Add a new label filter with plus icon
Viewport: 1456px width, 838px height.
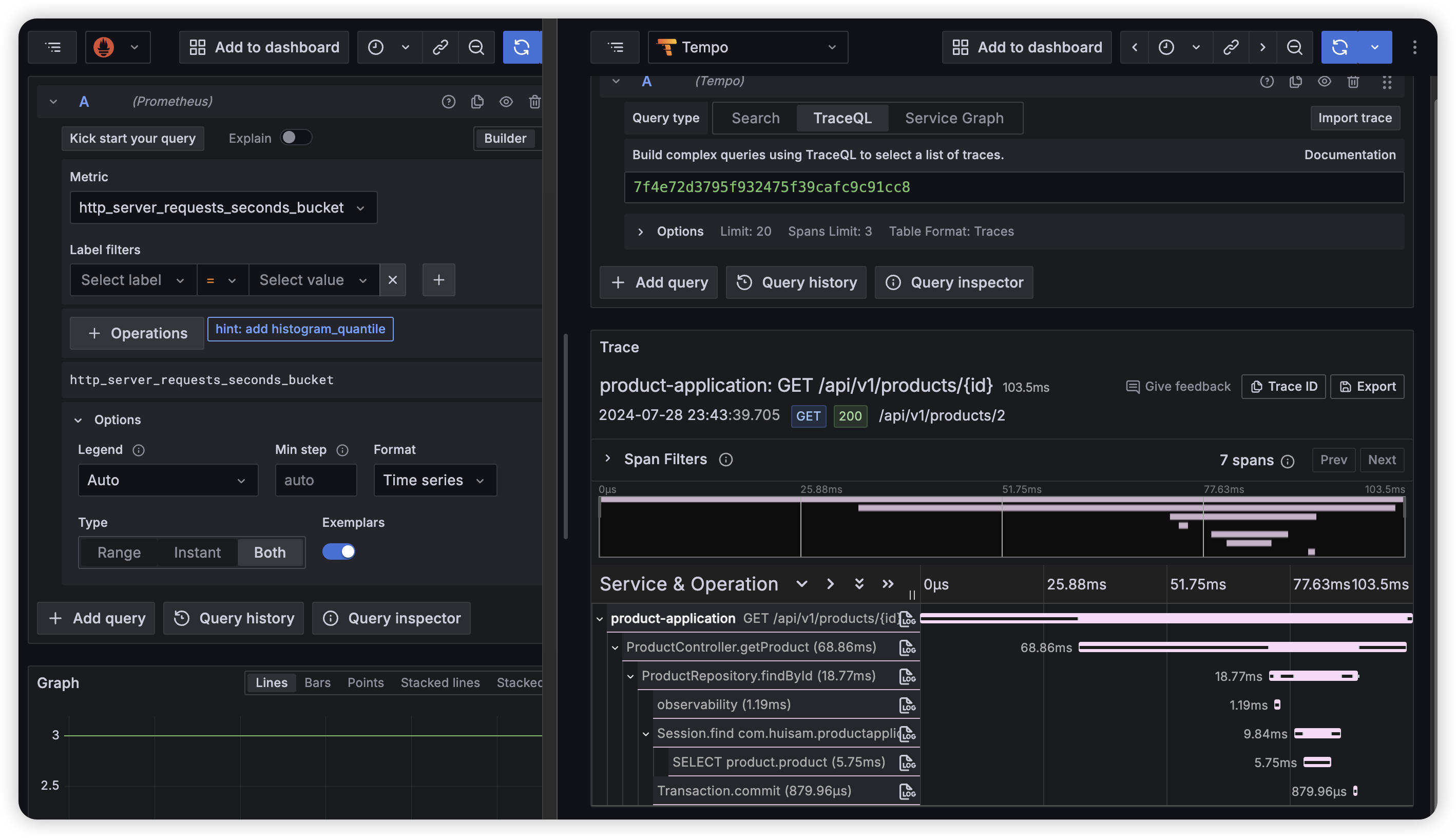[438, 280]
